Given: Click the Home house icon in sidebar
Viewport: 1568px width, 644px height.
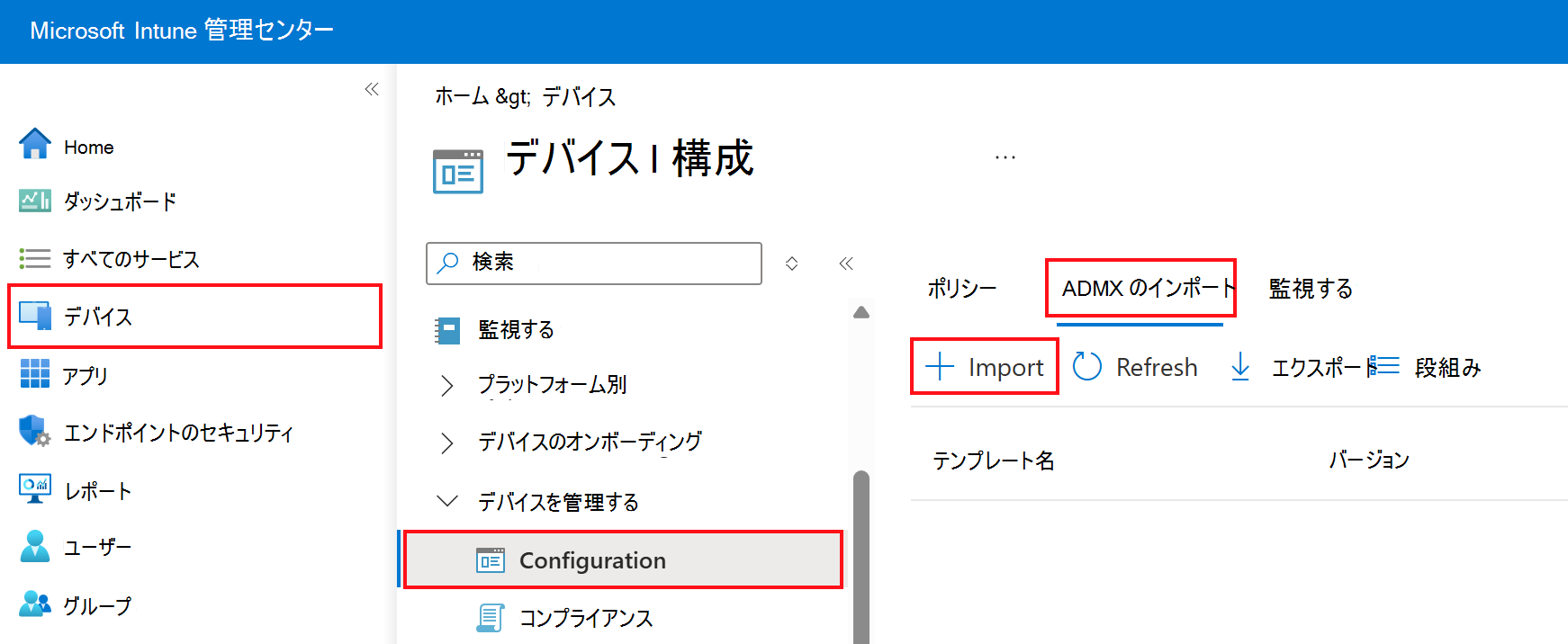Looking at the screenshot, I should click(x=35, y=144).
